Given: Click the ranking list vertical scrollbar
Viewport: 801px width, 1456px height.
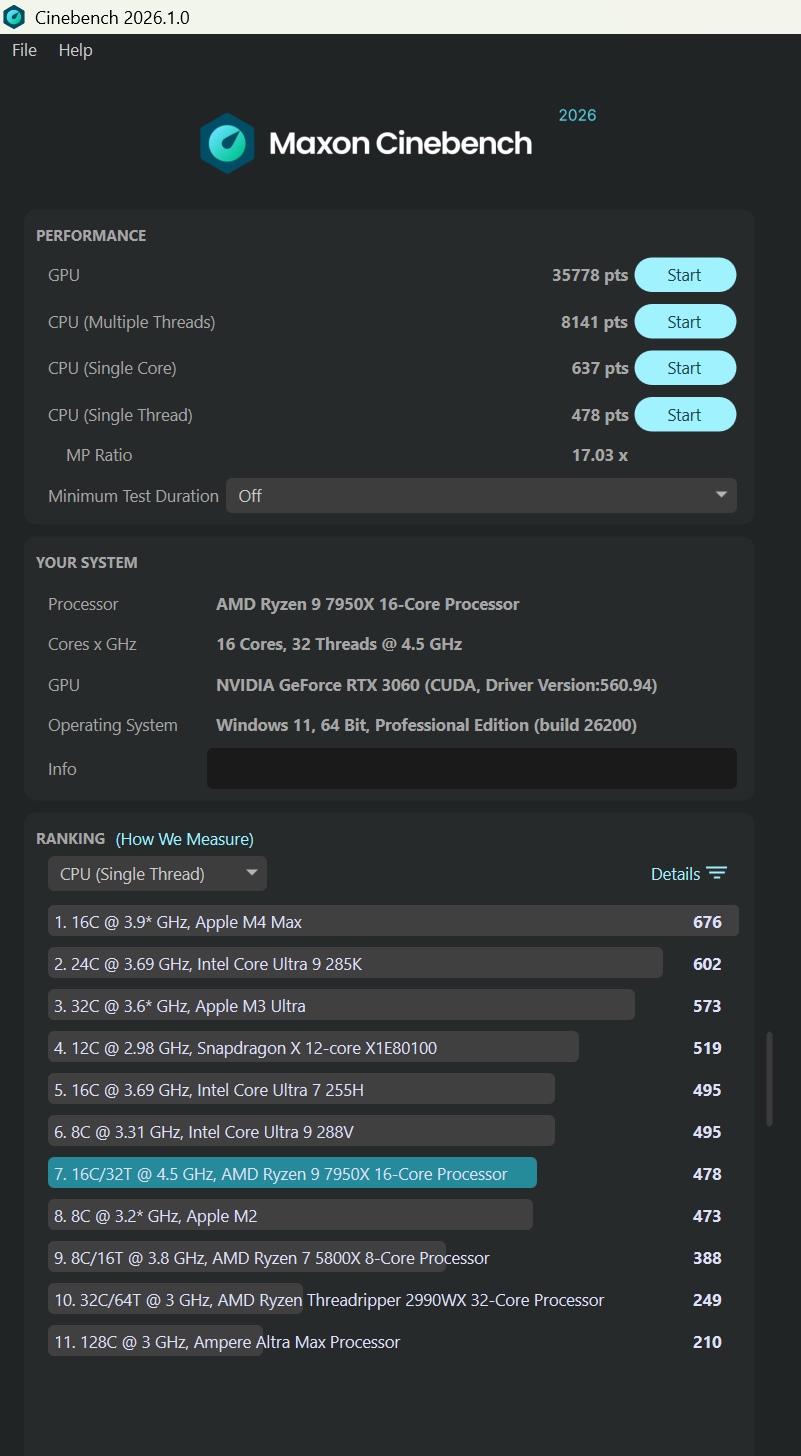Looking at the screenshot, I should (x=769, y=1080).
